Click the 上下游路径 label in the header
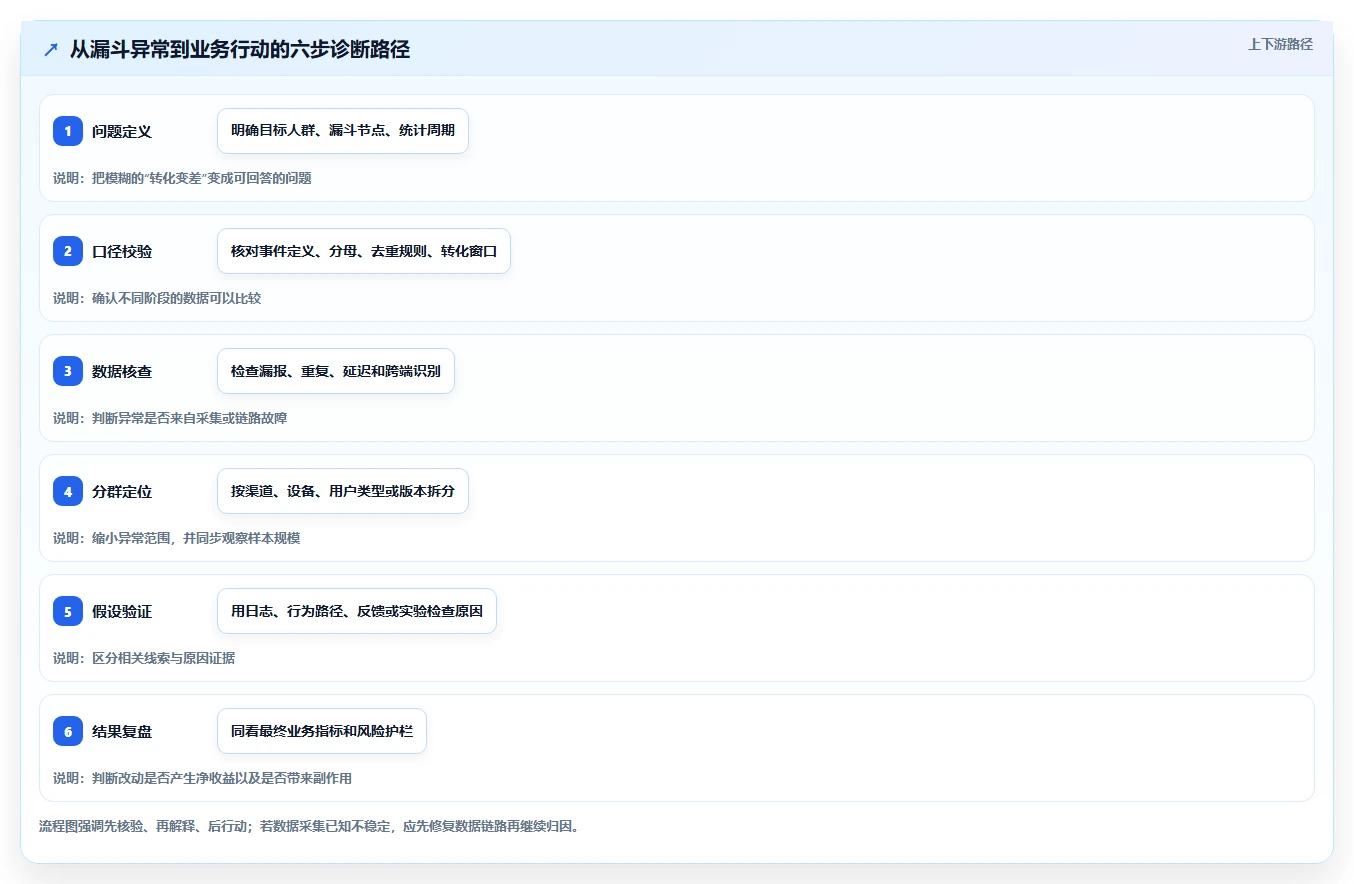The width and height of the screenshot is (1354, 884). tap(1280, 45)
